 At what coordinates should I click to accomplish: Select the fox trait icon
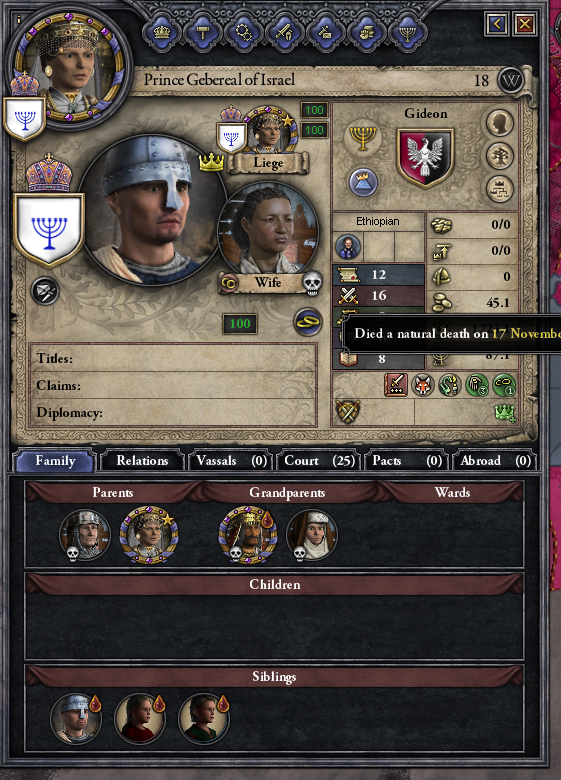tap(422, 385)
